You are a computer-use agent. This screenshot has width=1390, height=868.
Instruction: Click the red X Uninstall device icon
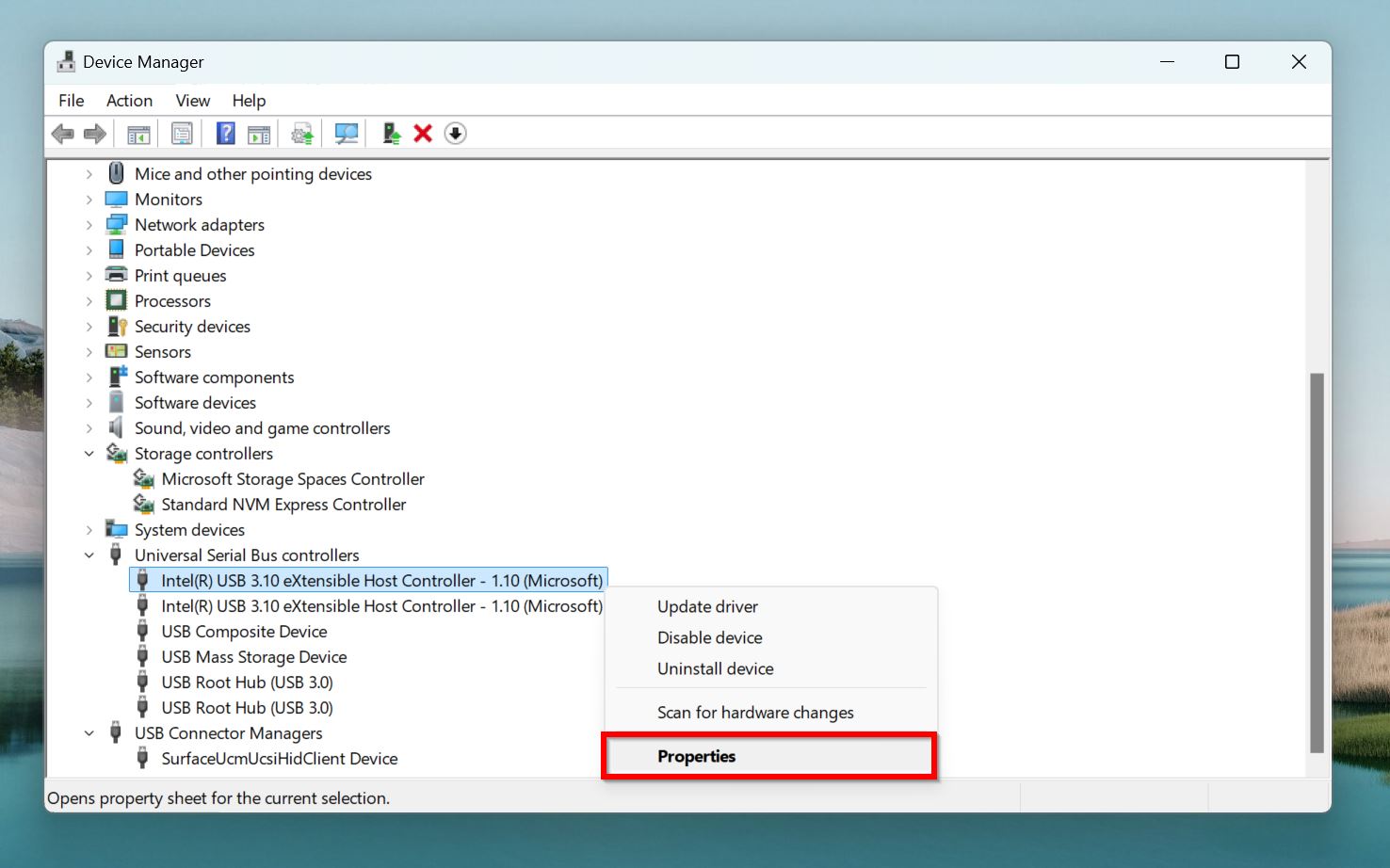click(x=423, y=134)
